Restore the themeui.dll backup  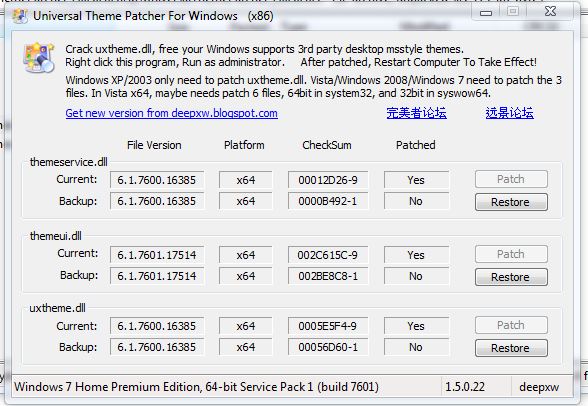pyautogui.click(x=511, y=277)
